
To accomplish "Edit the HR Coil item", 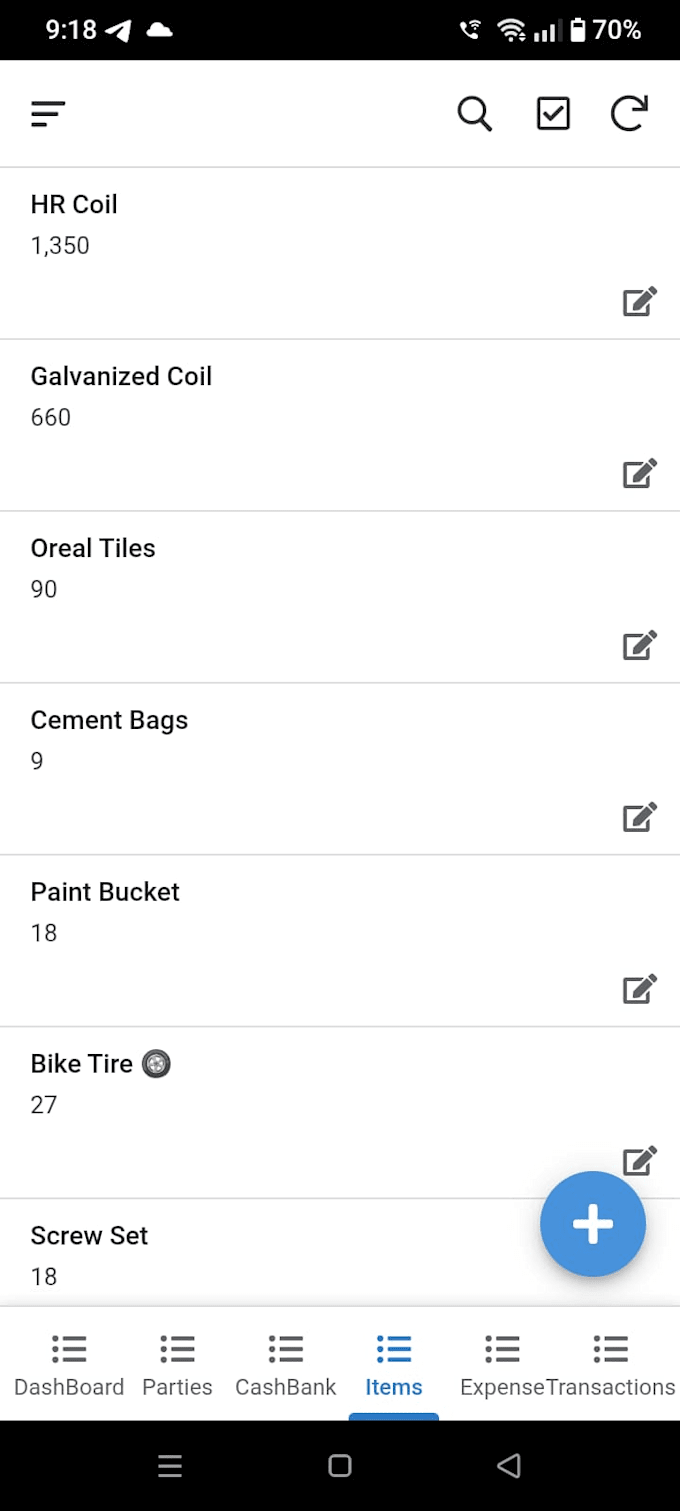I will coord(640,301).
